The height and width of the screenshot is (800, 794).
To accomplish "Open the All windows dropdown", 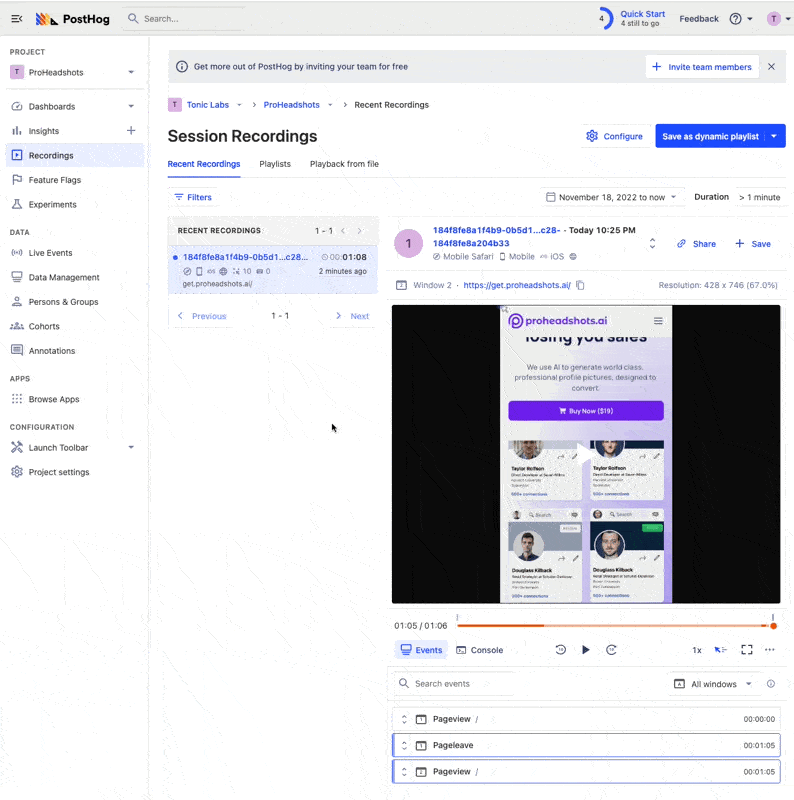I will click(714, 684).
